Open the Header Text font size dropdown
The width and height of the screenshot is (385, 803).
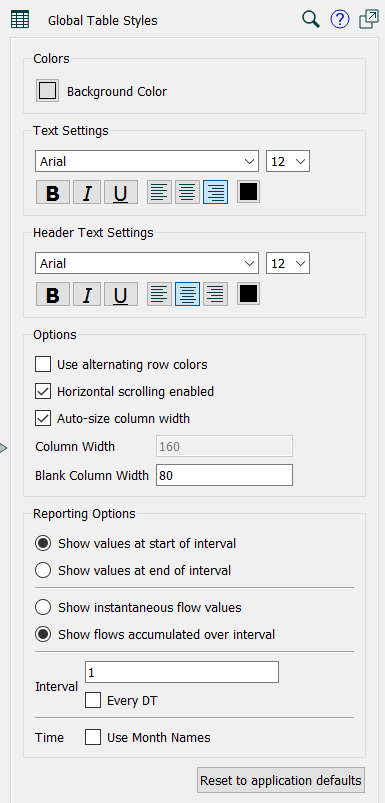(288, 263)
